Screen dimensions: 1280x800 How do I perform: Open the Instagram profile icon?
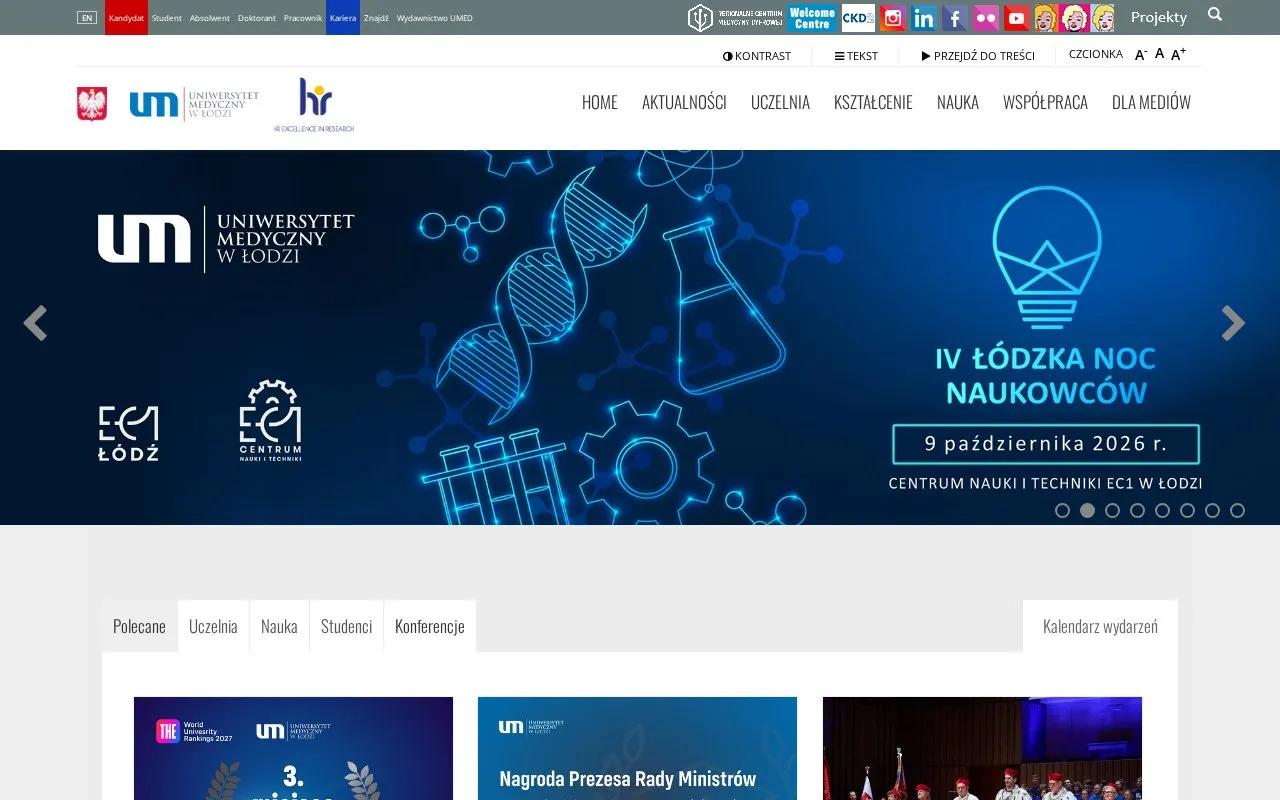pyautogui.click(x=893, y=18)
